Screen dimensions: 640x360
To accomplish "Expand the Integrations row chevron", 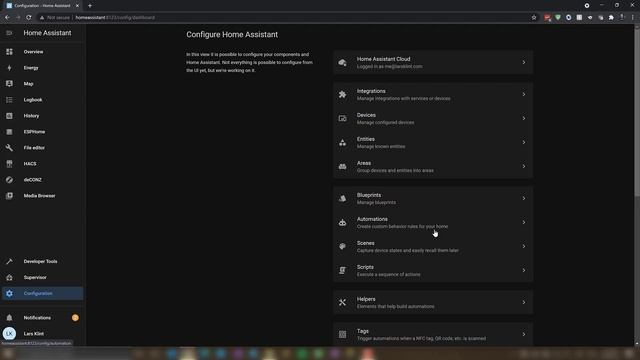I will (524, 94).
